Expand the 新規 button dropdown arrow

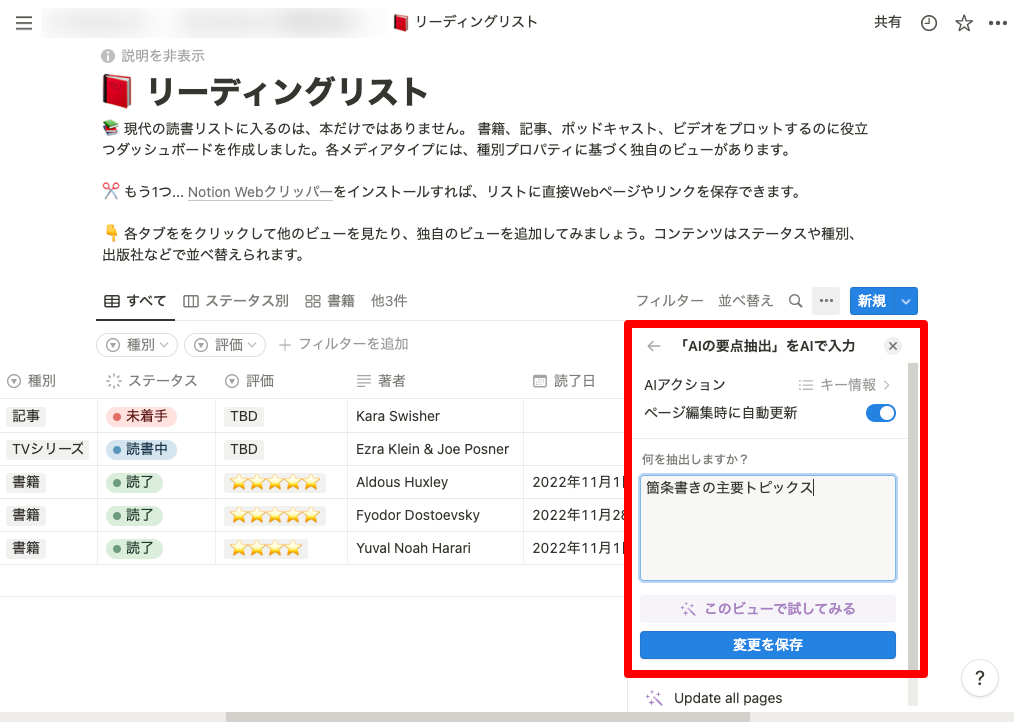[906, 301]
